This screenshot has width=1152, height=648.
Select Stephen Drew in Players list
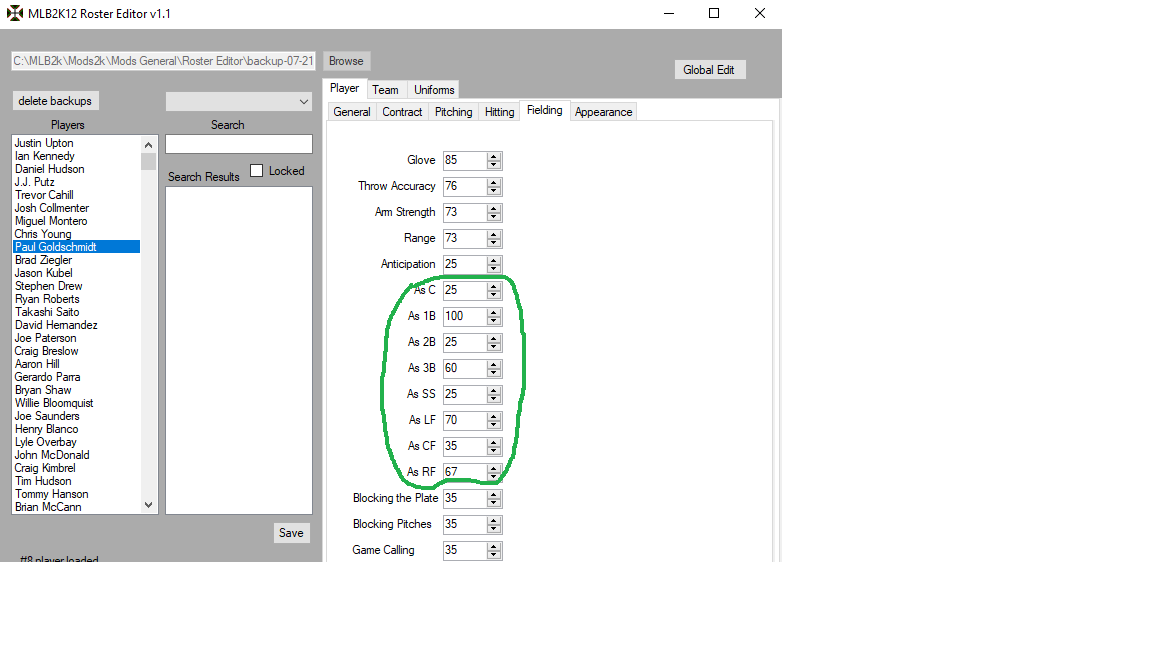(x=76, y=286)
